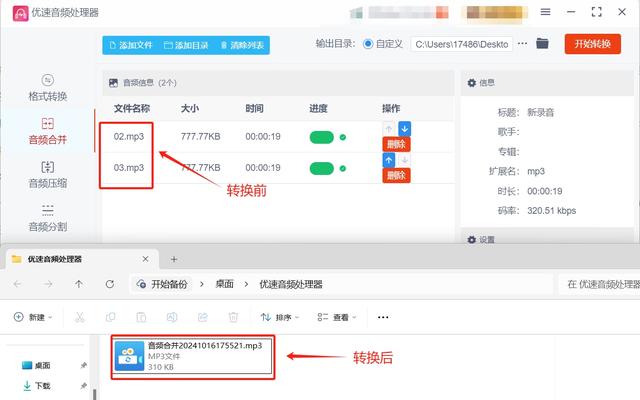Click the 03.mp3 file name
This screenshot has width=640, height=400.
(x=129, y=168)
